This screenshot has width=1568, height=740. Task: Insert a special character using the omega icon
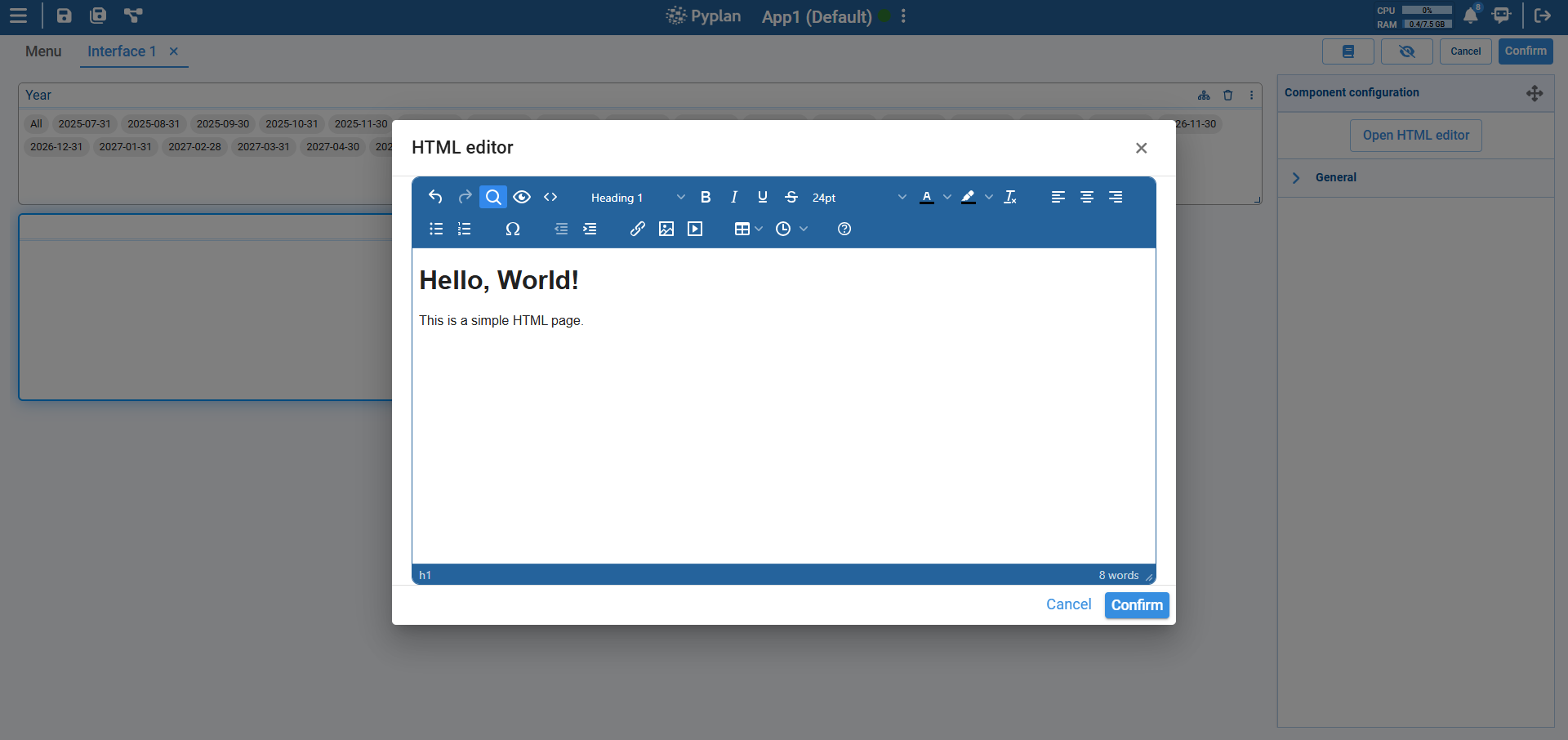pos(513,230)
